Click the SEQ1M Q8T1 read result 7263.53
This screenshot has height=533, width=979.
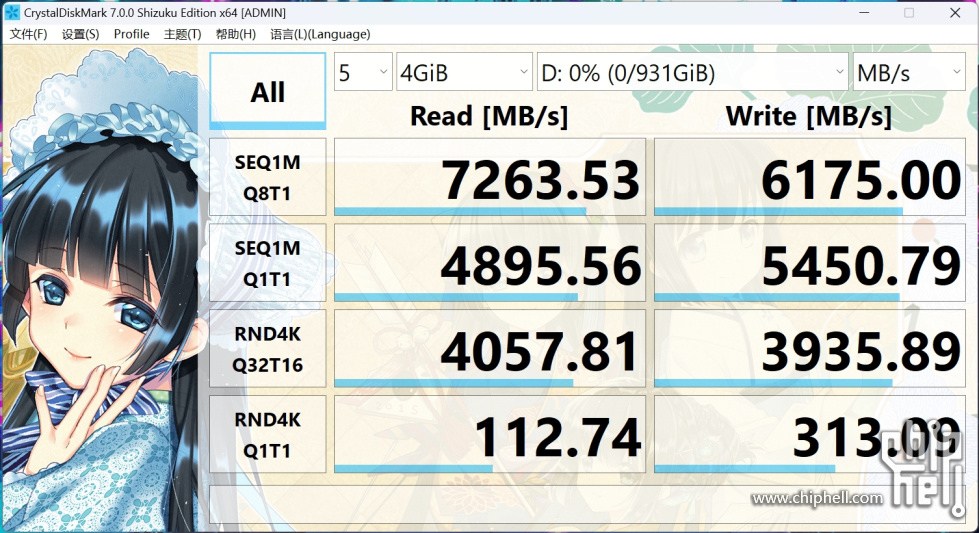click(x=490, y=177)
